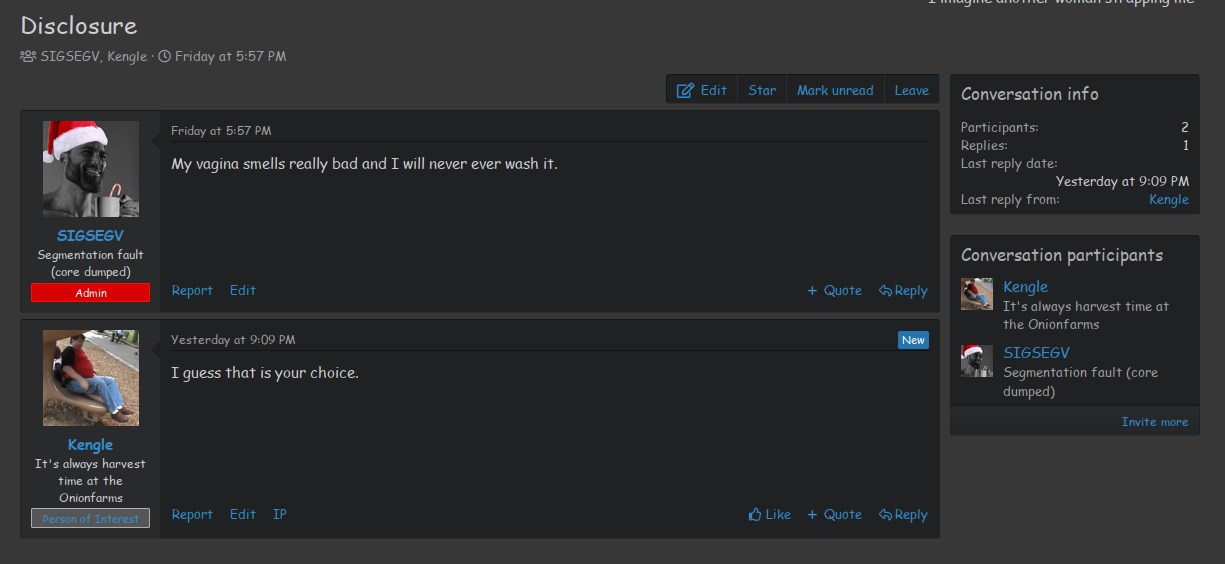Star this conversation
Image resolution: width=1225 pixels, height=564 pixels.
coord(762,90)
